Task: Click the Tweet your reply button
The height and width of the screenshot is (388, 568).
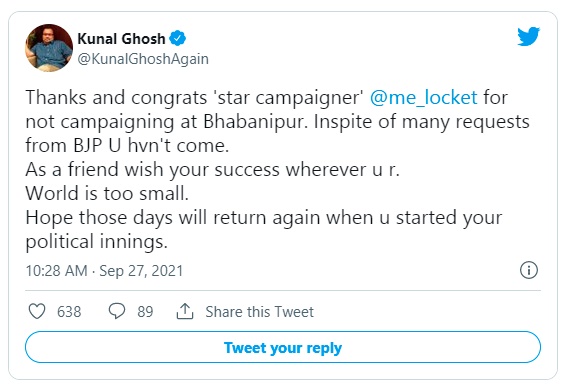Action: 283,347
